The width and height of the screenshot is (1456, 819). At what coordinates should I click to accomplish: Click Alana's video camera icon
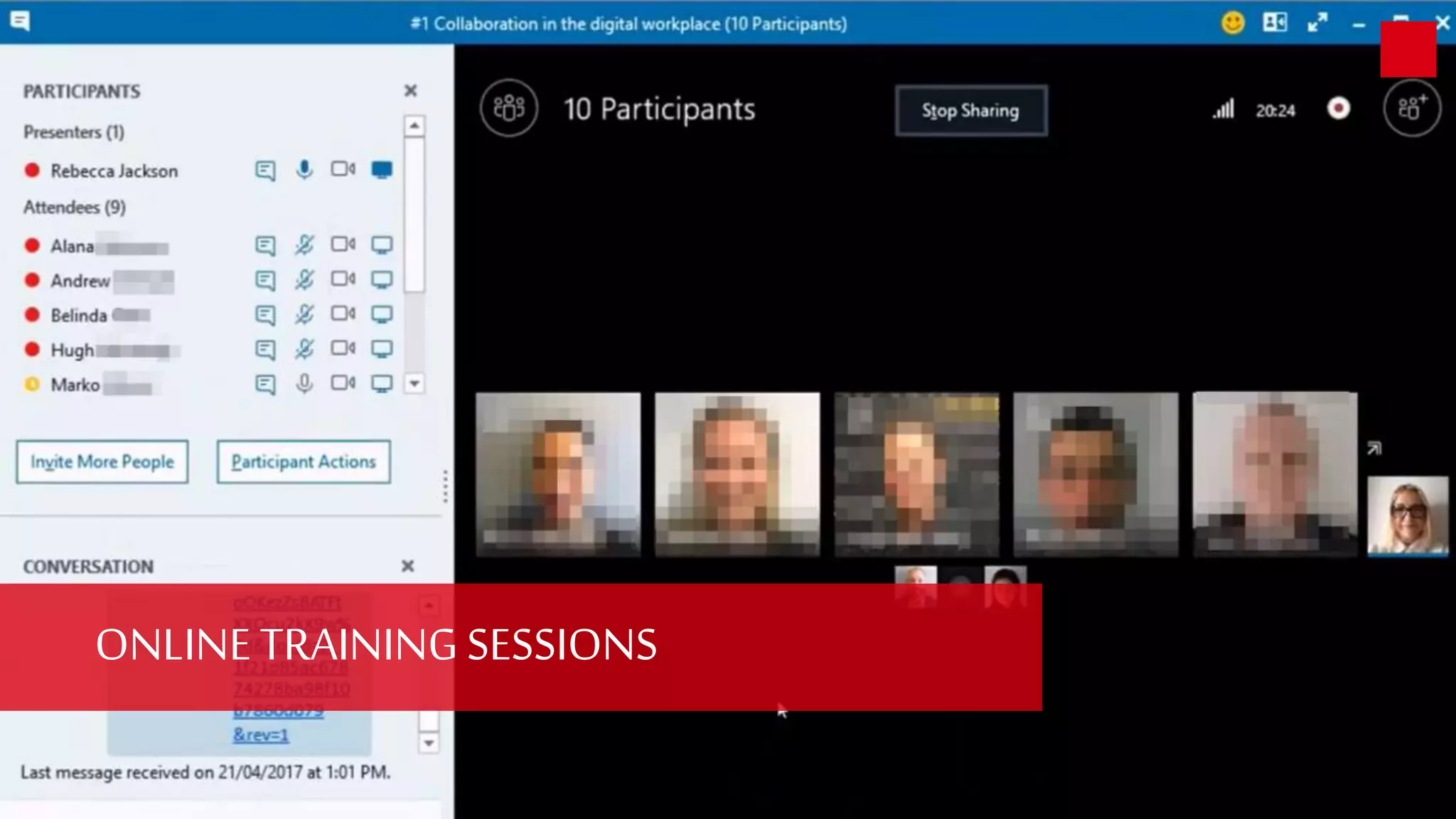343,245
